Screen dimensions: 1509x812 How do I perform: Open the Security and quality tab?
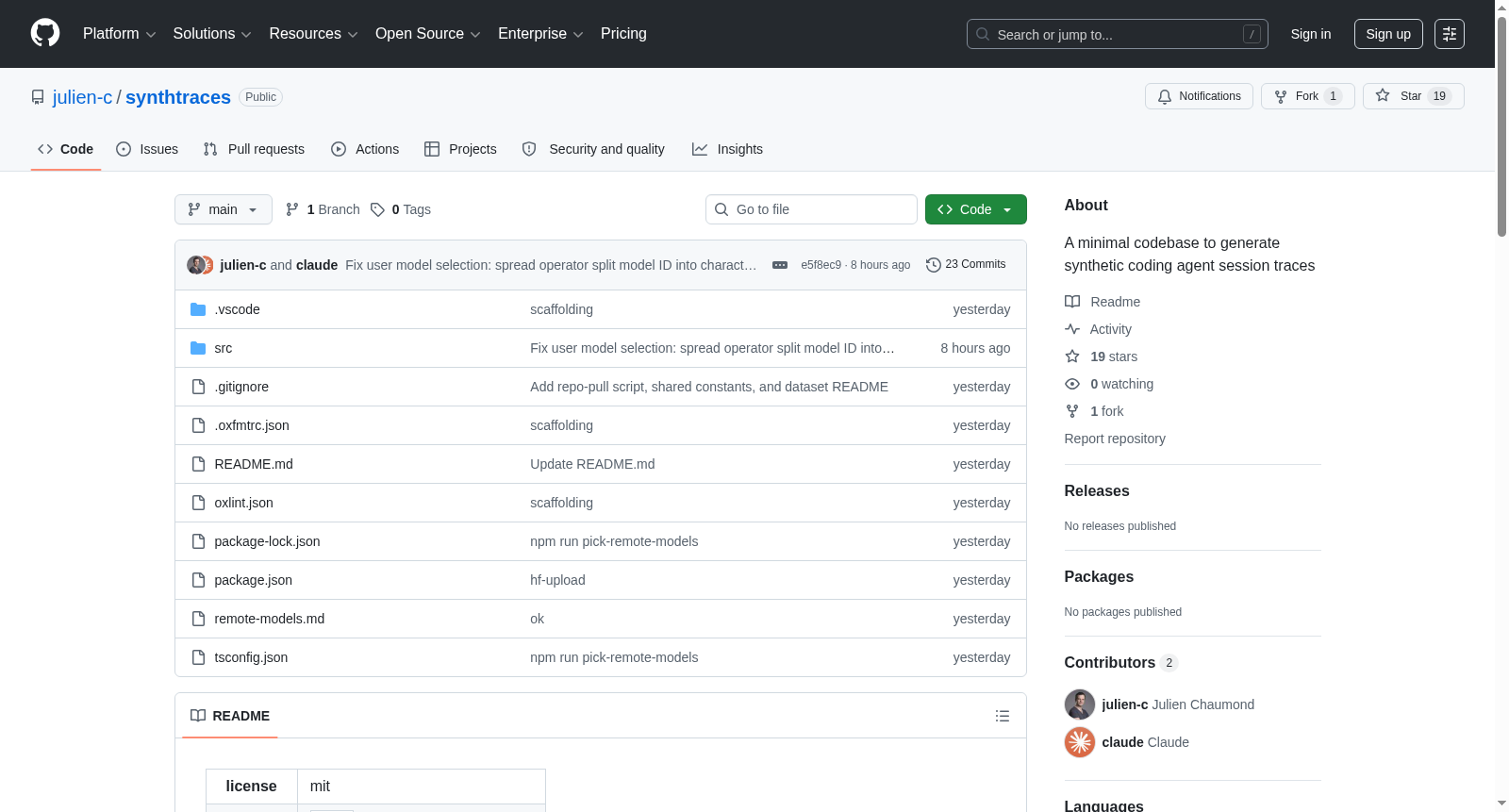click(593, 149)
